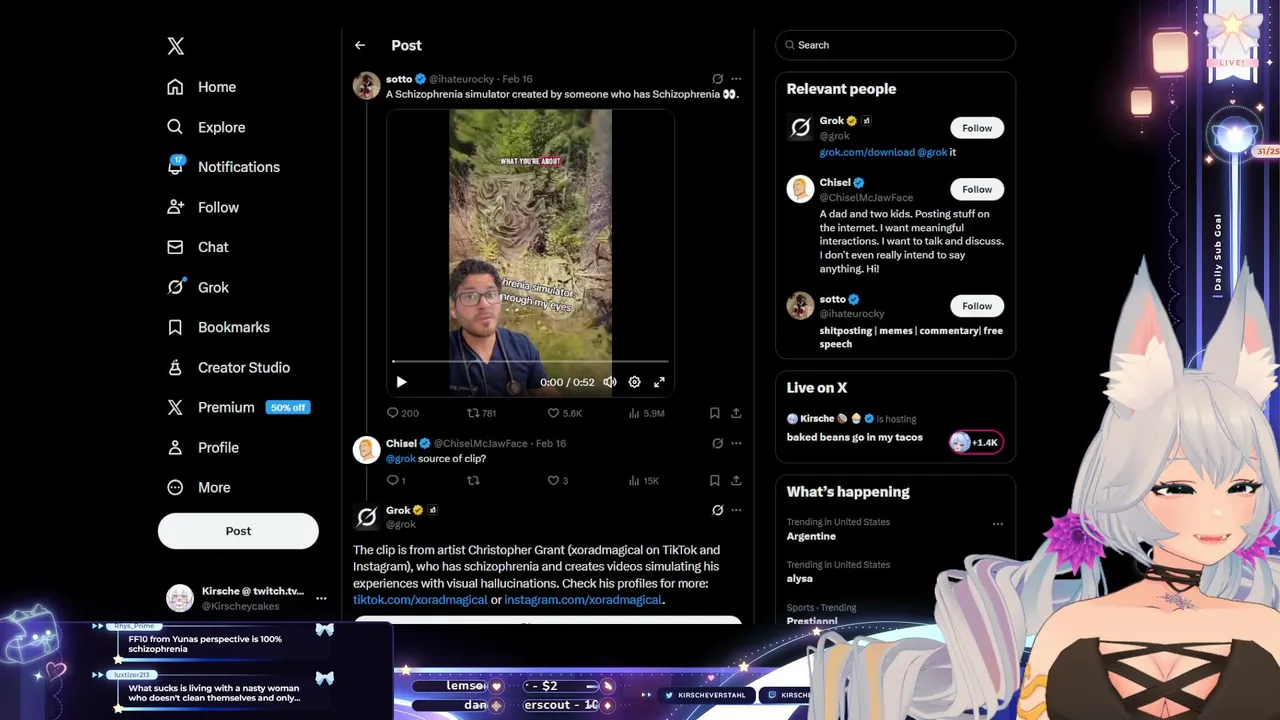Open Creator Studio
Screen dimensions: 1280x720
pyautogui.click(x=228, y=367)
